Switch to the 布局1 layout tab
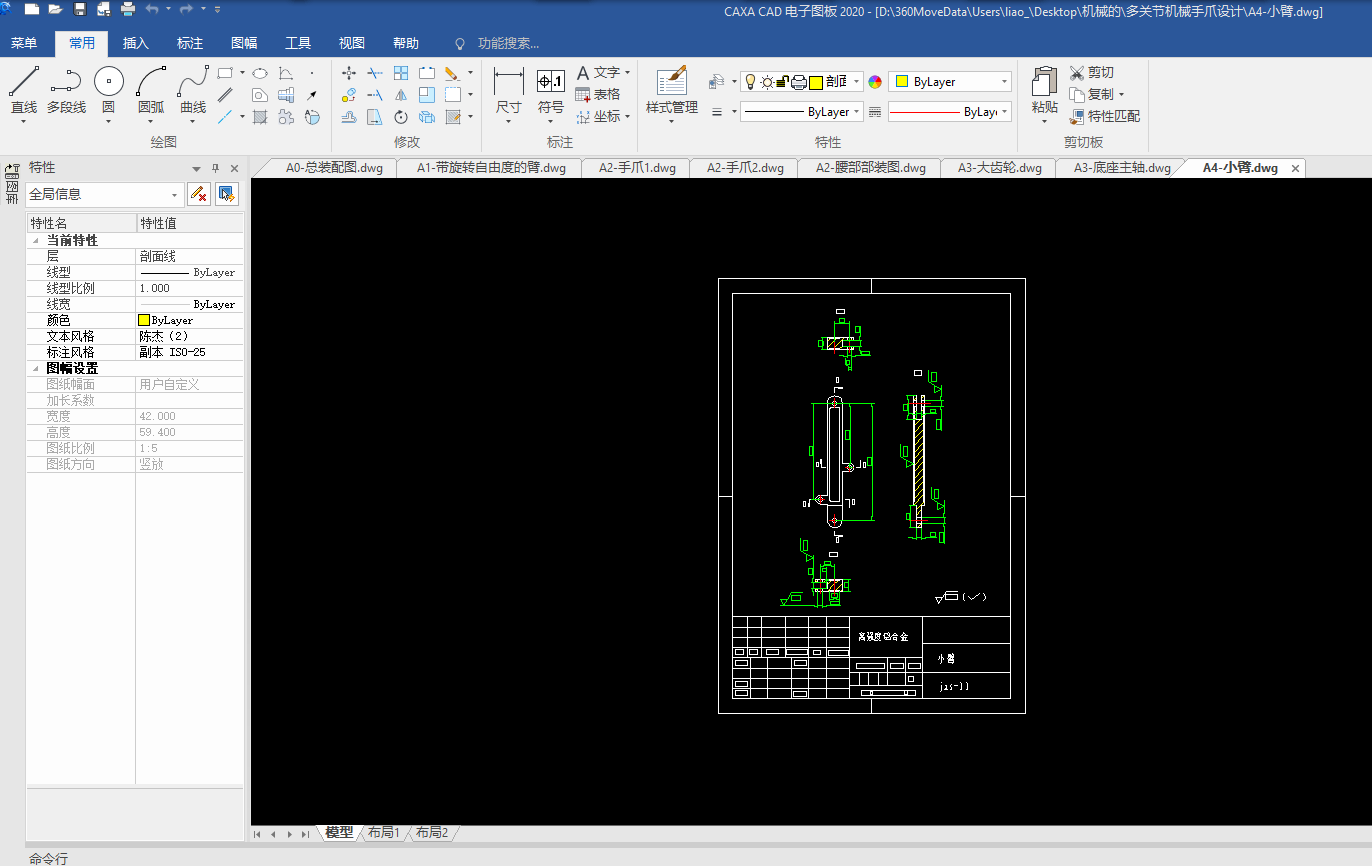Viewport: 1372px width, 866px height. pyautogui.click(x=383, y=832)
